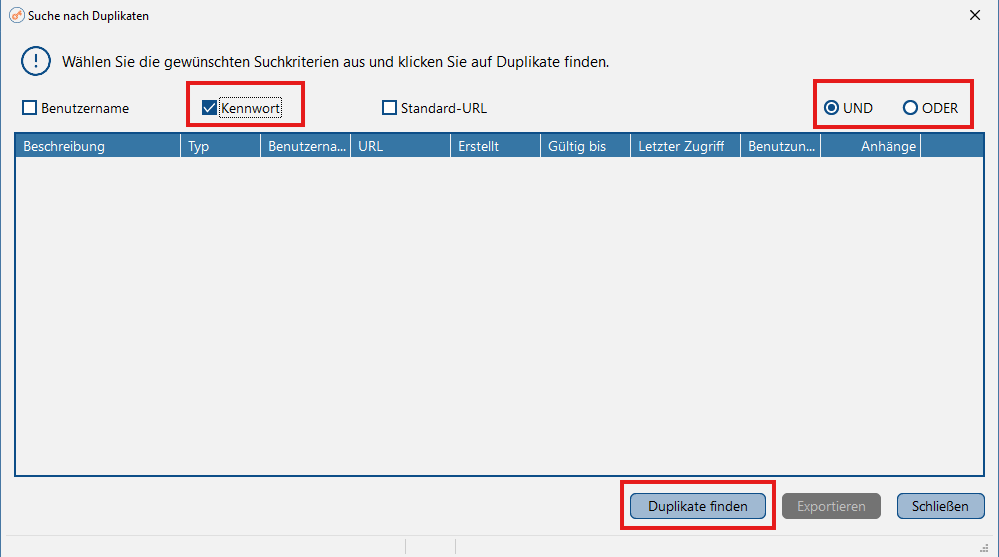Viewport: 999px width, 557px height.
Task: Close the Suche nach Duplikaten window
Action: pos(975,15)
